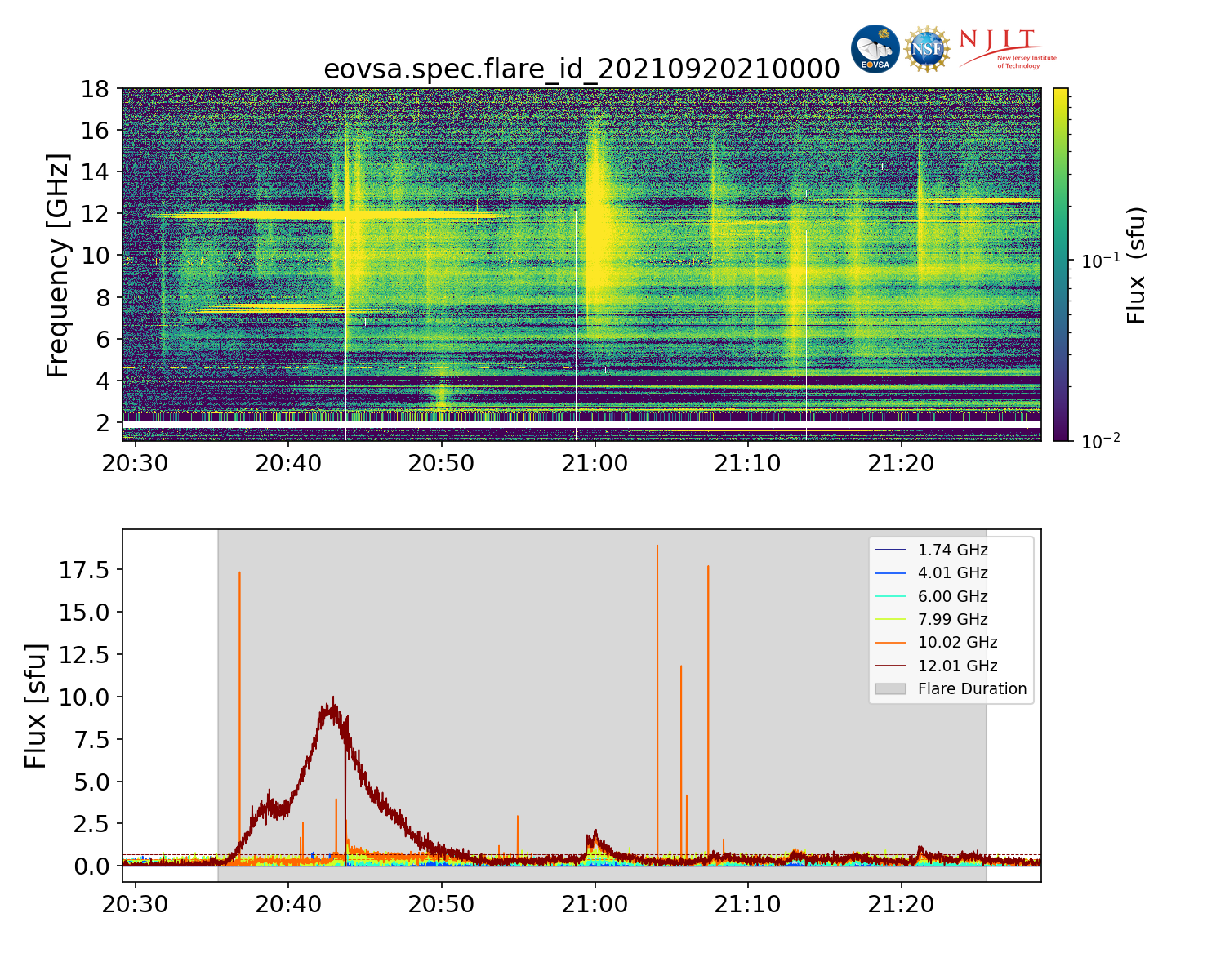Image resolution: width=1225 pixels, height=980 pixels.
Task: Click the Flux [sfu] axis label
Action: click(36, 706)
